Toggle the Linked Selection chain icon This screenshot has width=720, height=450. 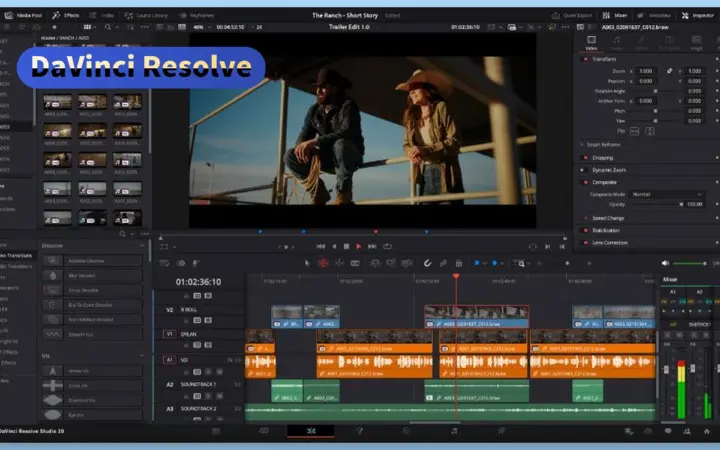click(x=443, y=263)
